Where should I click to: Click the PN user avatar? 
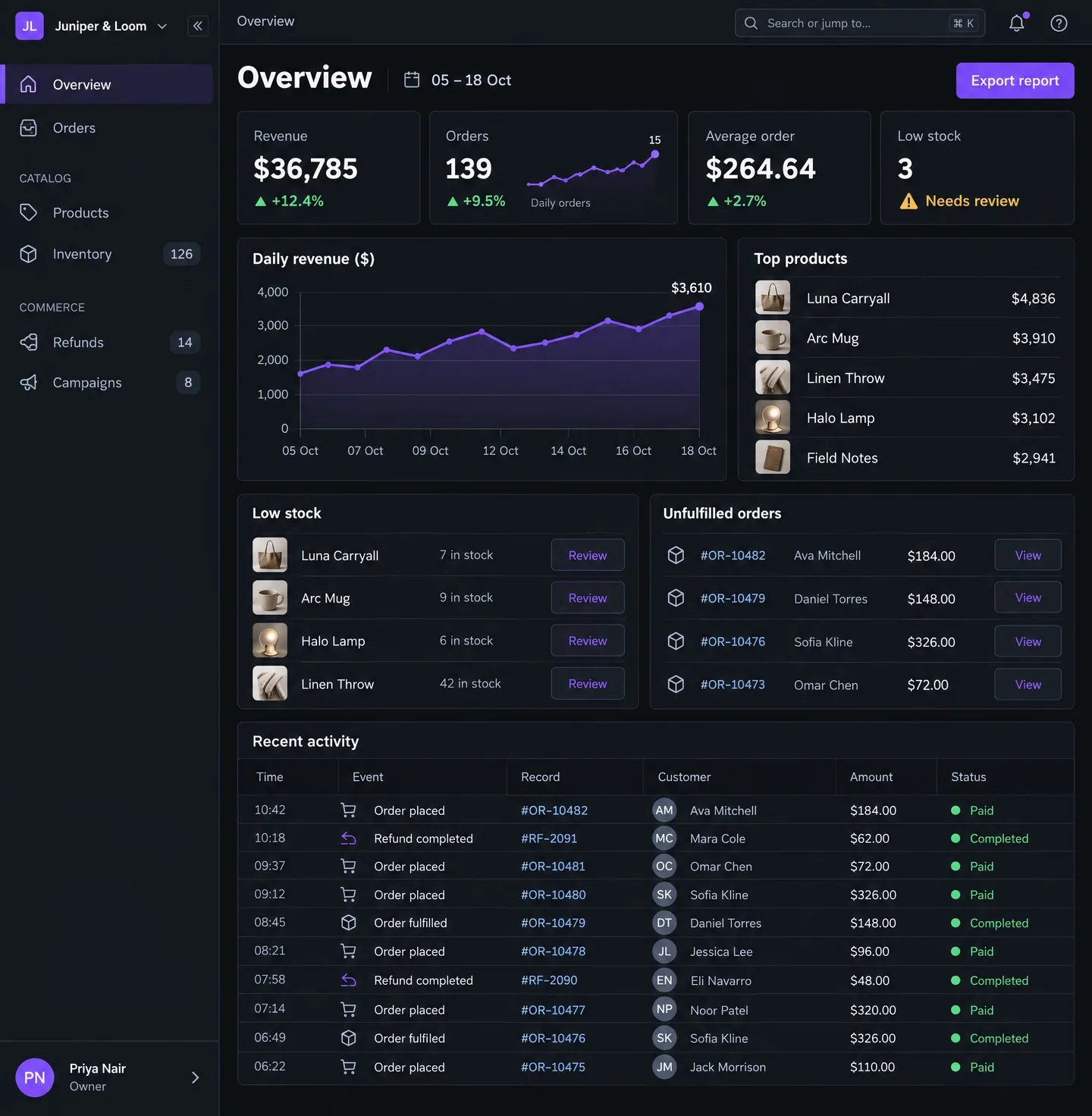tap(35, 1077)
